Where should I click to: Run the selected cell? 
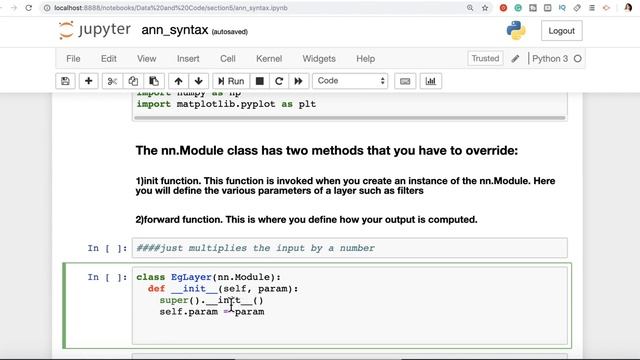click(231, 81)
